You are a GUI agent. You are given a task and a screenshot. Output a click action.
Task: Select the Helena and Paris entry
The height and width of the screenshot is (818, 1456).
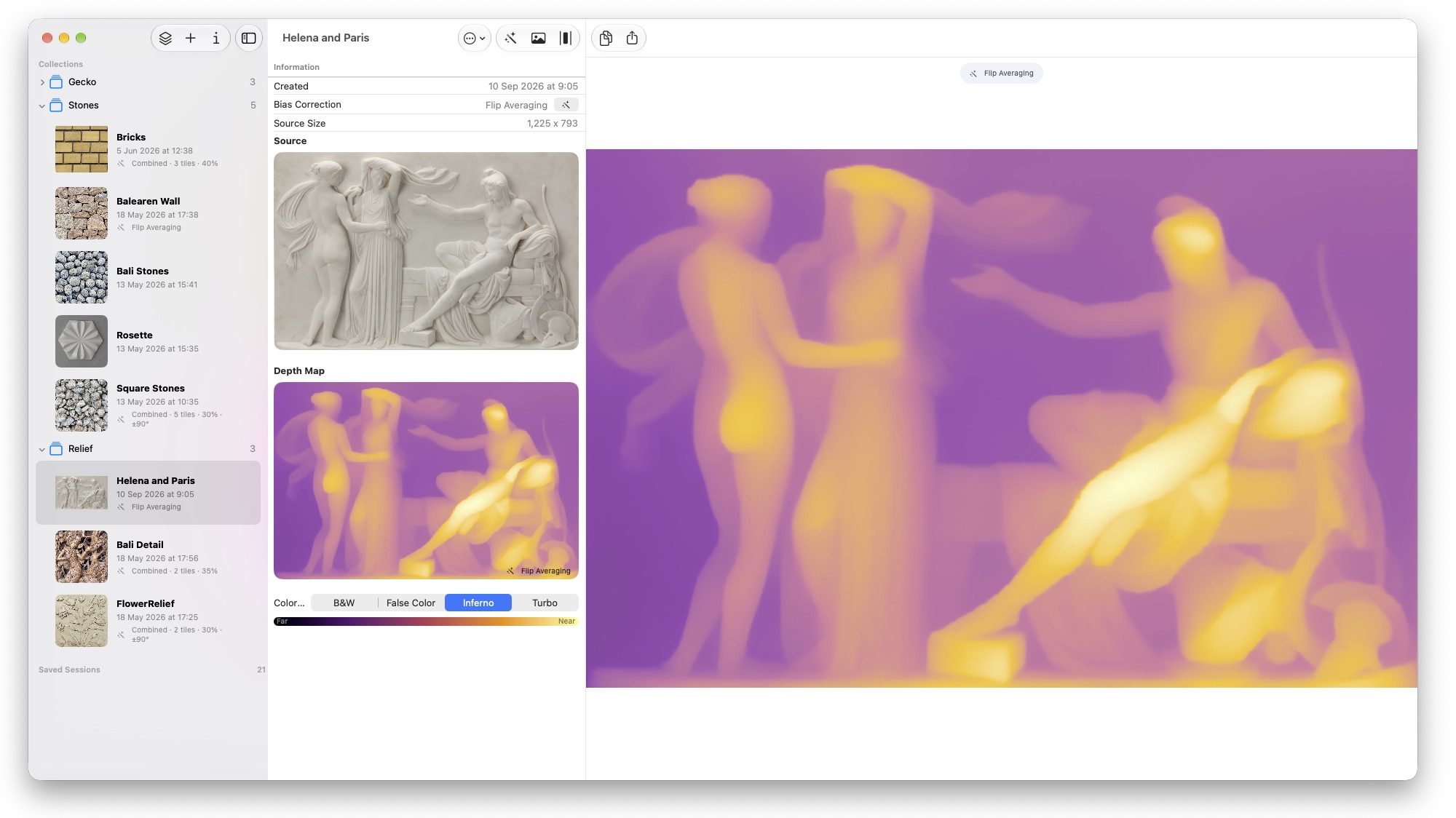point(149,493)
